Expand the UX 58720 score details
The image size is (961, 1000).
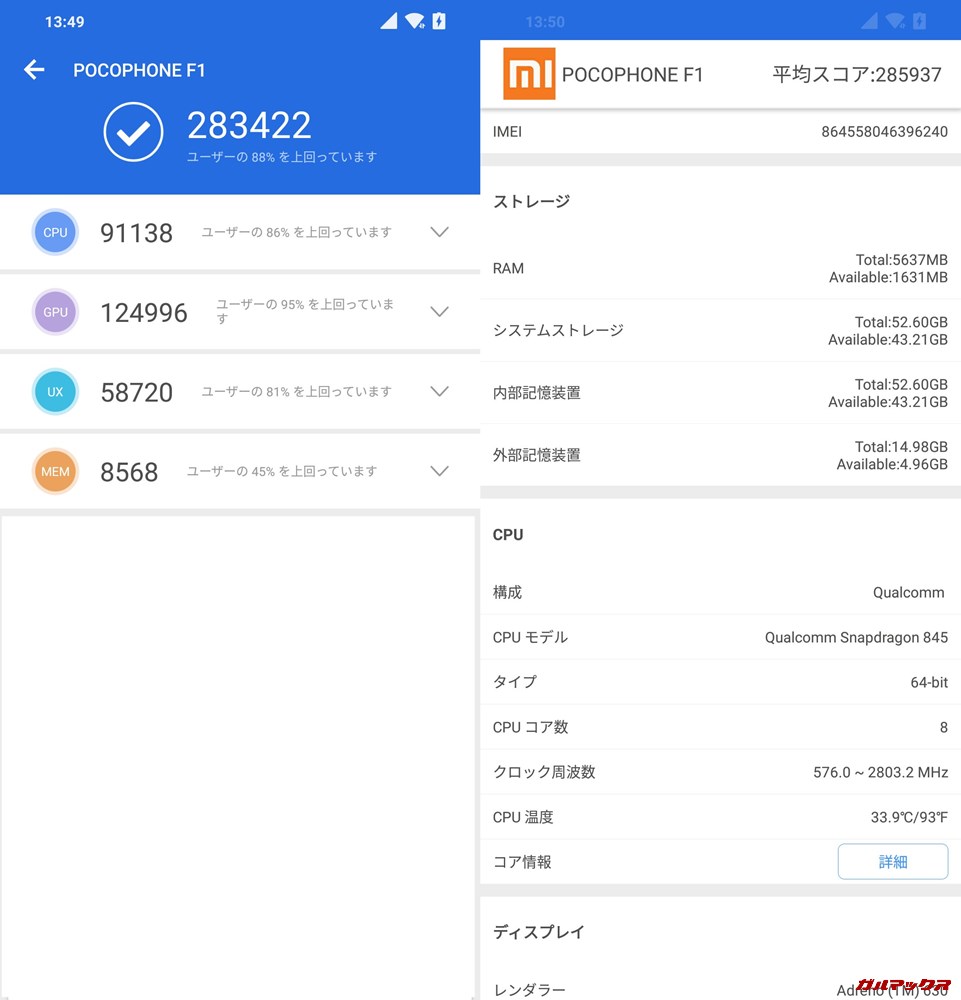click(439, 391)
